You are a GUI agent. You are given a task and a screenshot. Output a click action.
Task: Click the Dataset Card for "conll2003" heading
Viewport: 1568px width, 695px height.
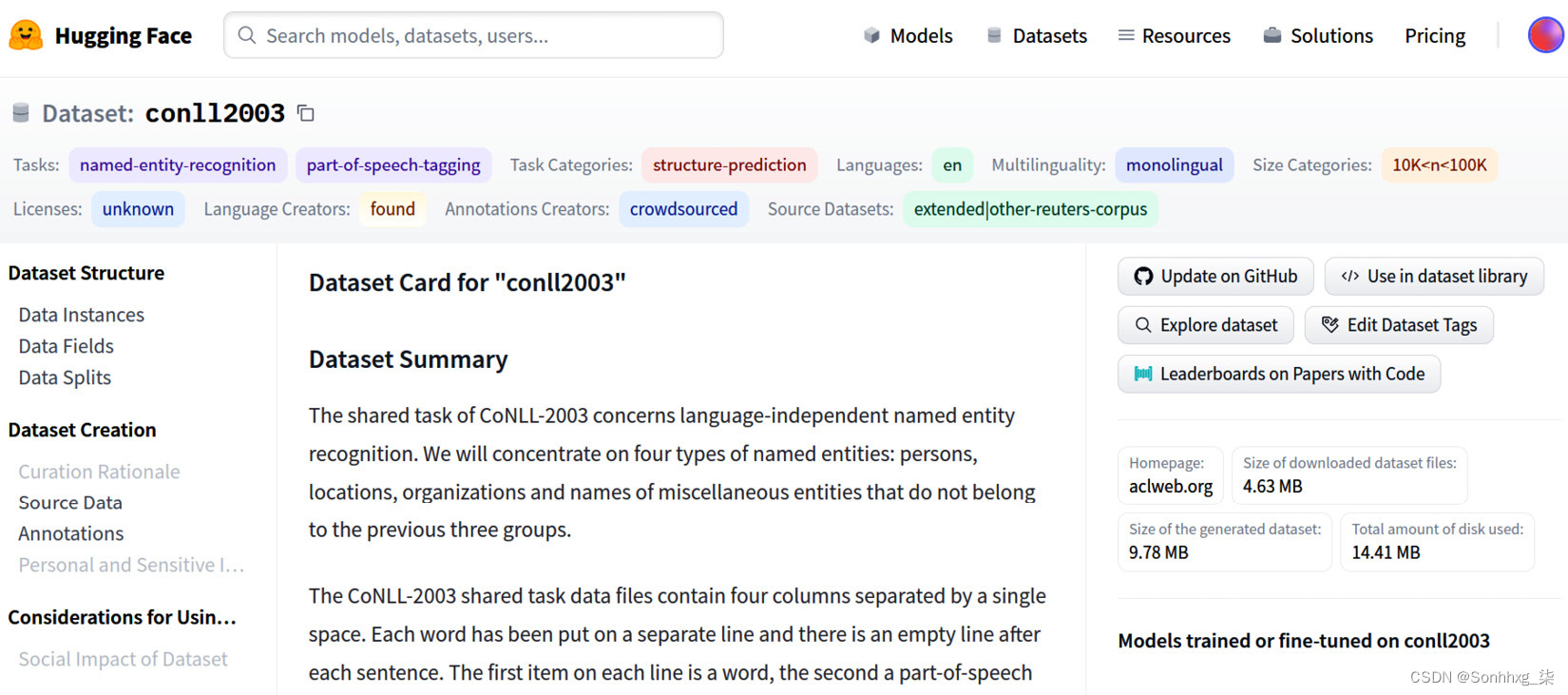468,282
